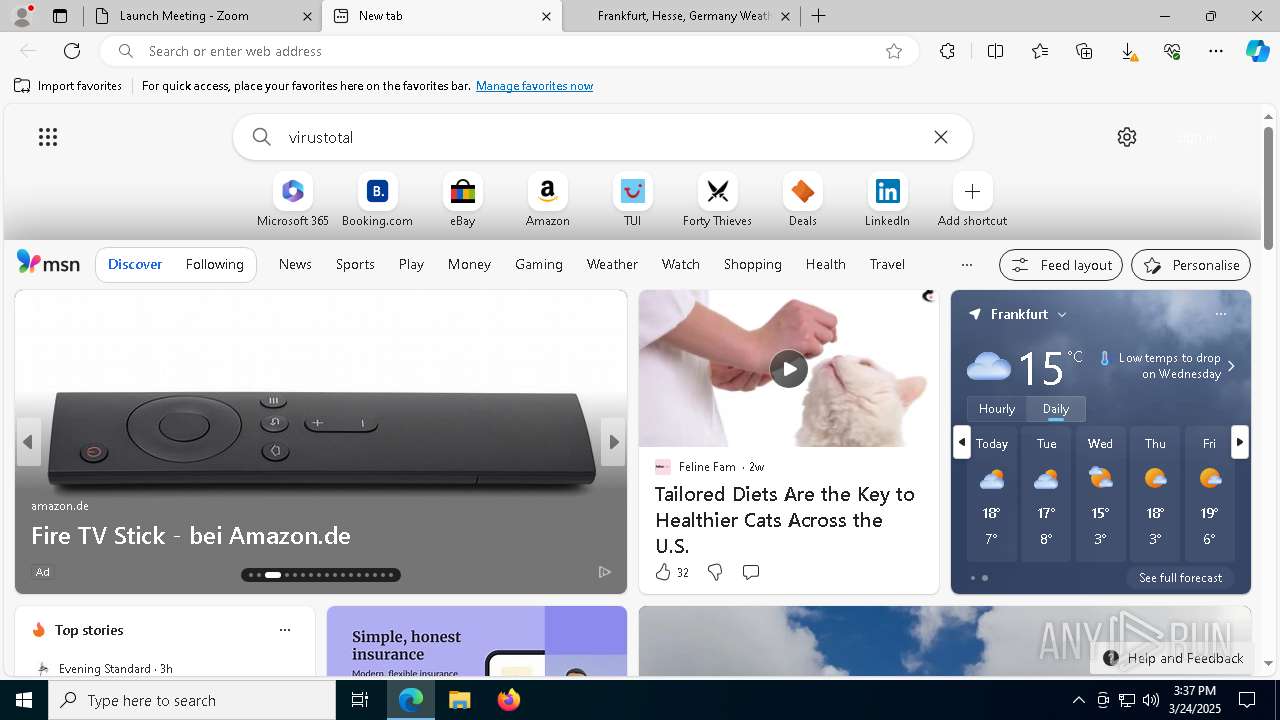
Task: Show more MSN categories ellipsis
Action: coord(966,265)
